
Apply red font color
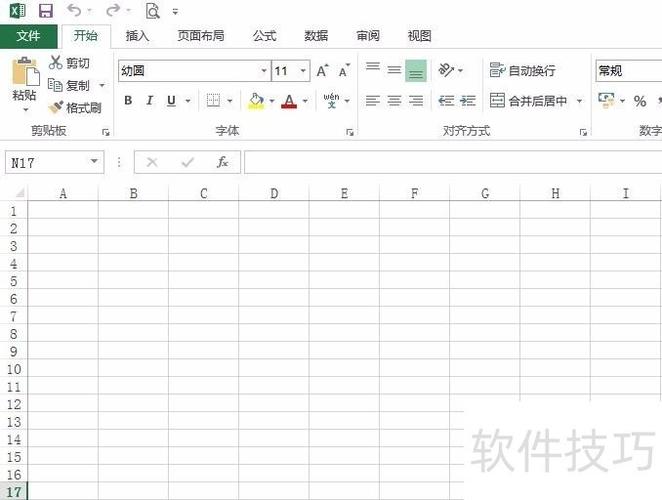click(289, 101)
